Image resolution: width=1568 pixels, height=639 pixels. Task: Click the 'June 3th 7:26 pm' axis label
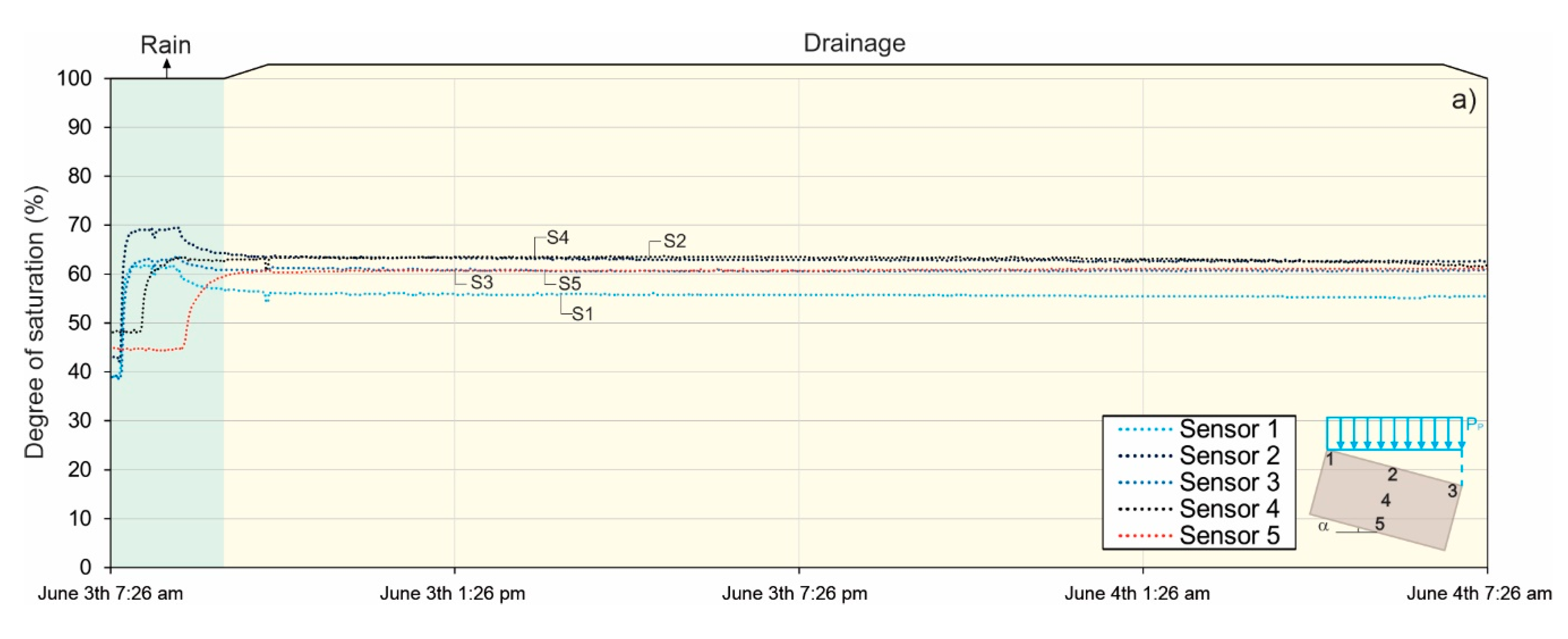tap(794, 593)
